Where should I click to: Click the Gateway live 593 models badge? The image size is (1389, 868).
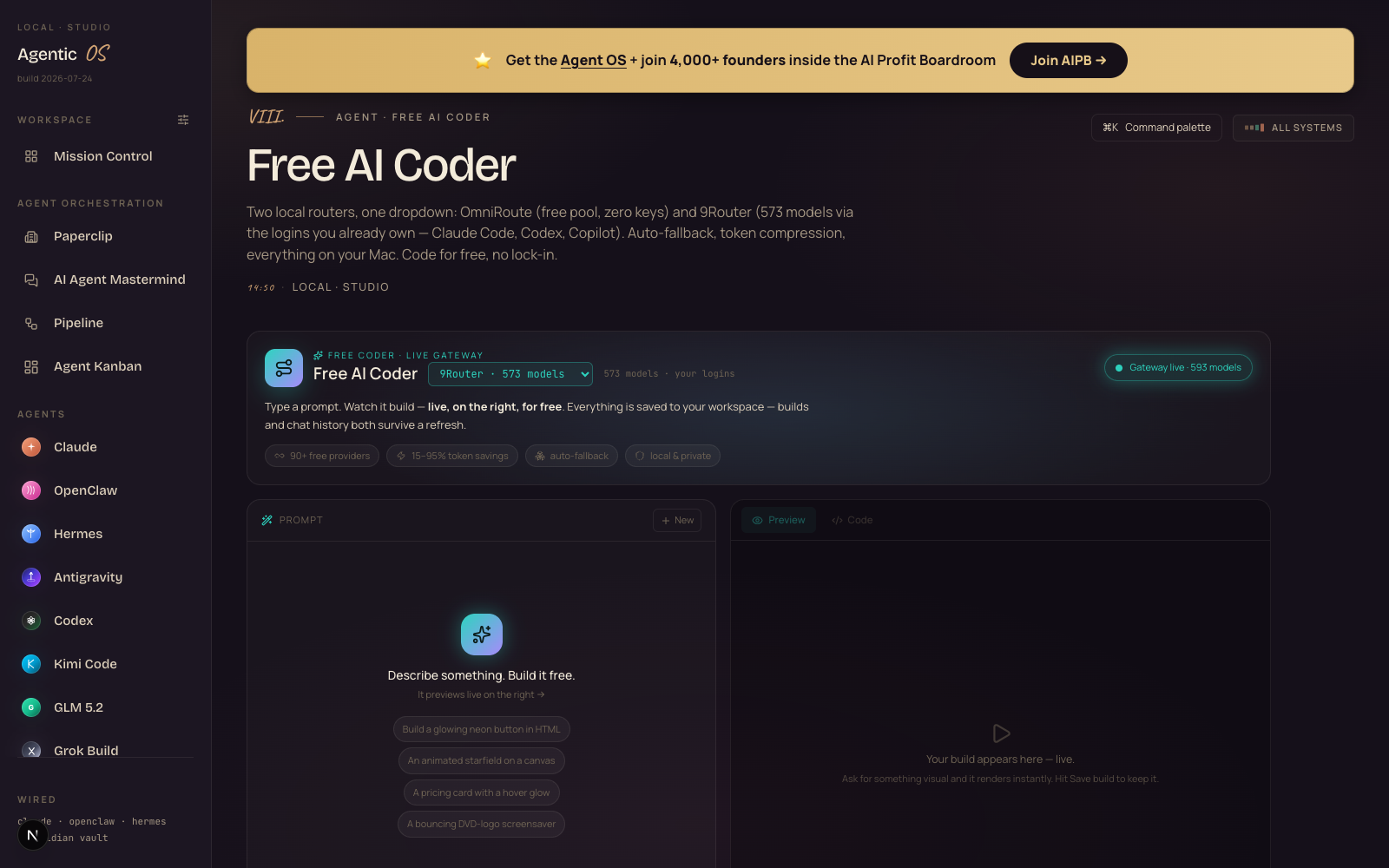pyautogui.click(x=1178, y=368)
